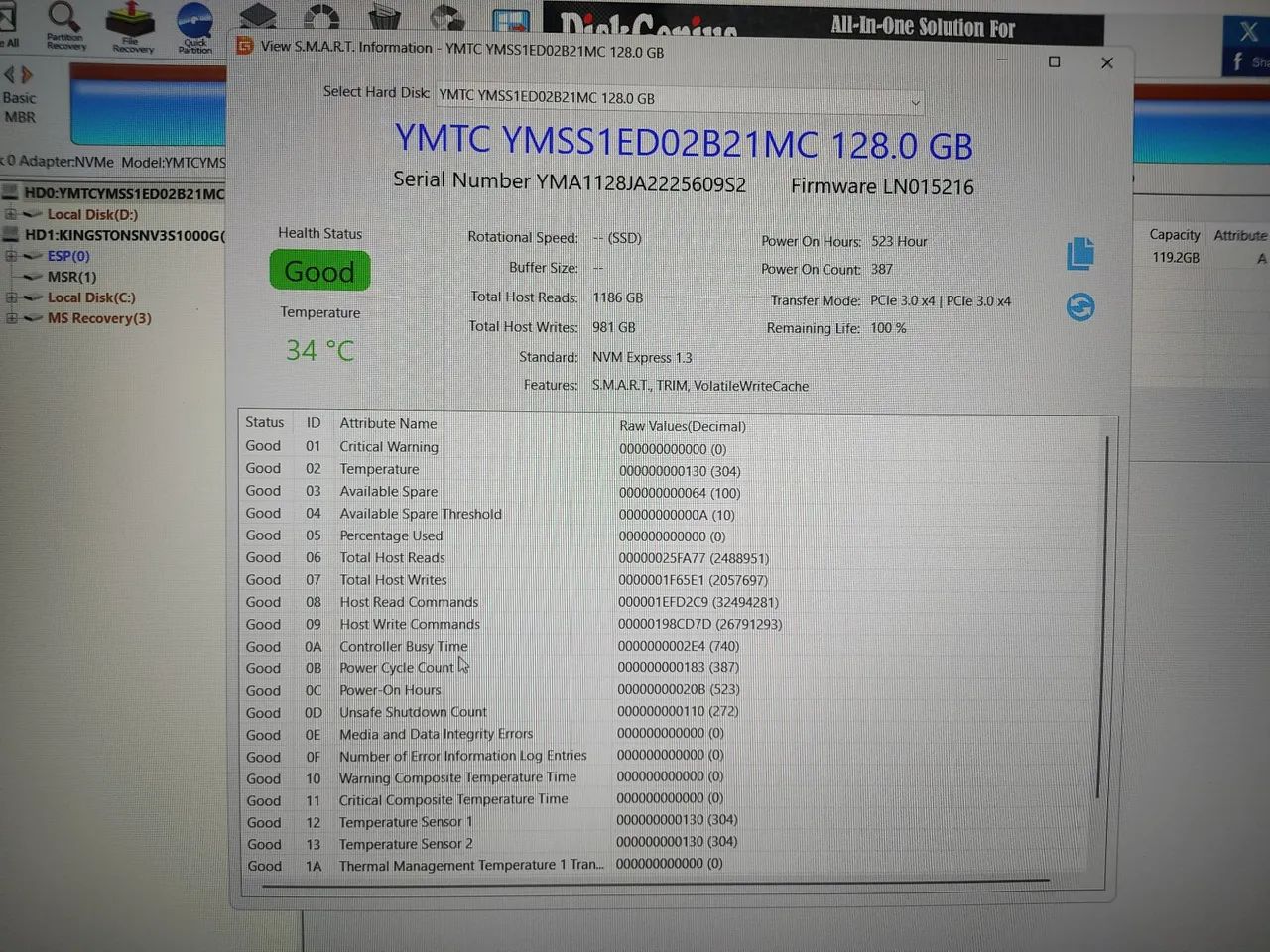Expand Local Disk(C:) tree node
Image resolution: width=1270 pixels, height=952 pixels.
(x=10, y=297)
